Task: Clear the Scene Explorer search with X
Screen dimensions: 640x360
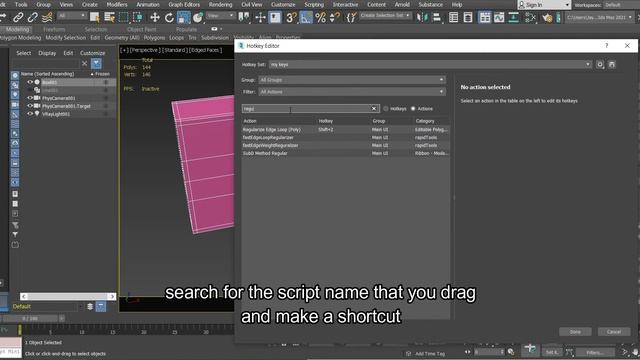Action: [84, 63]
